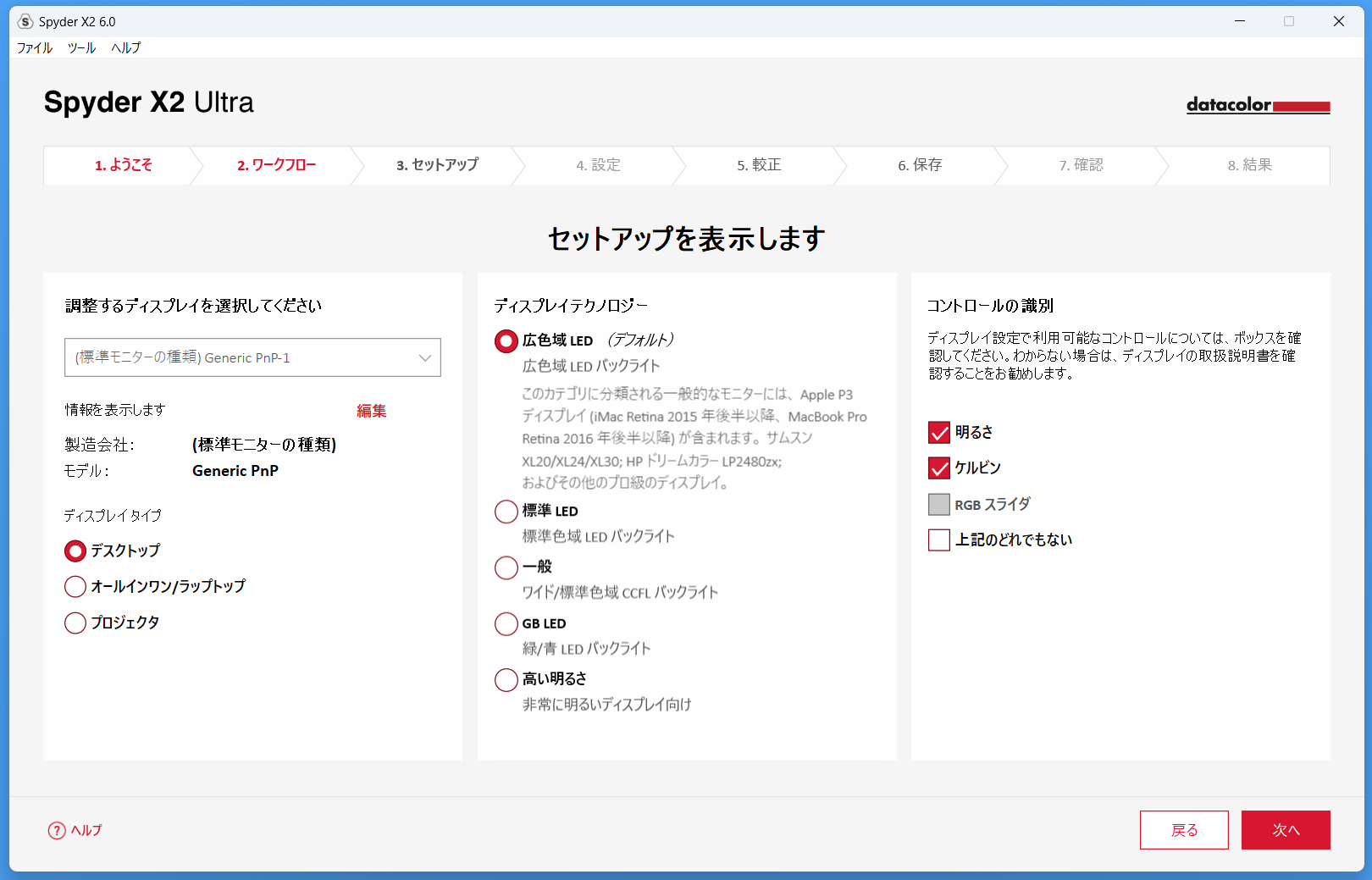
Task: Click the help question mark icon
Action: (x=57, y=831)
